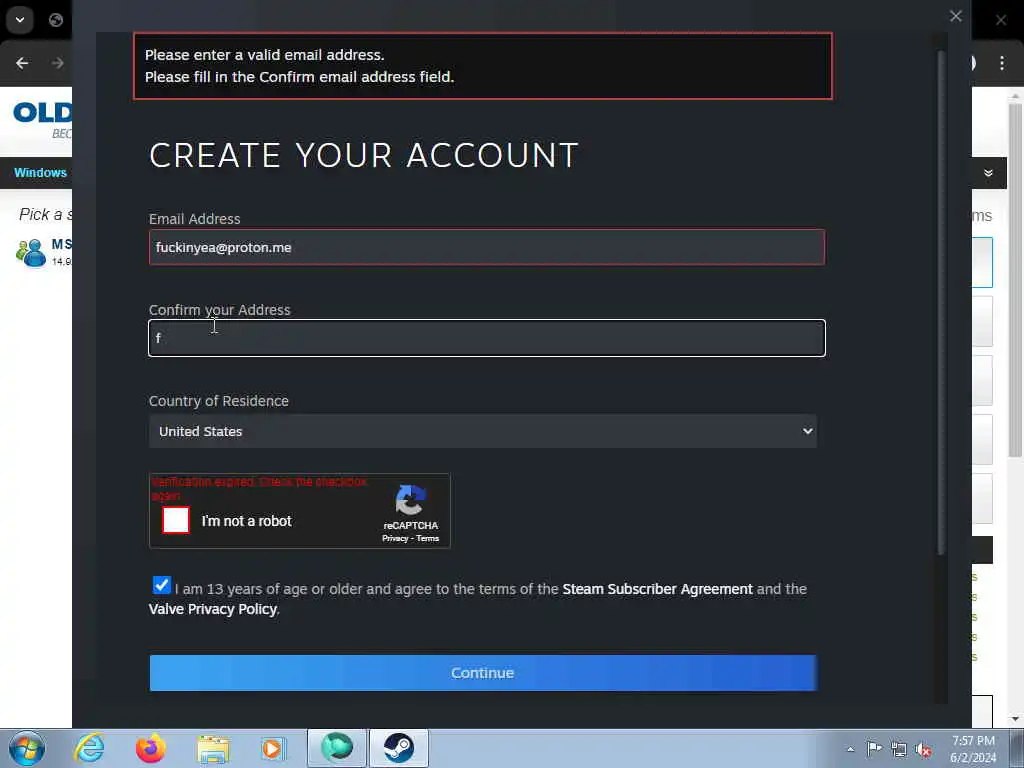Click the reCAPTCHA logo icon
Viewport: 1024px width, 768px height.
[411, 500]
